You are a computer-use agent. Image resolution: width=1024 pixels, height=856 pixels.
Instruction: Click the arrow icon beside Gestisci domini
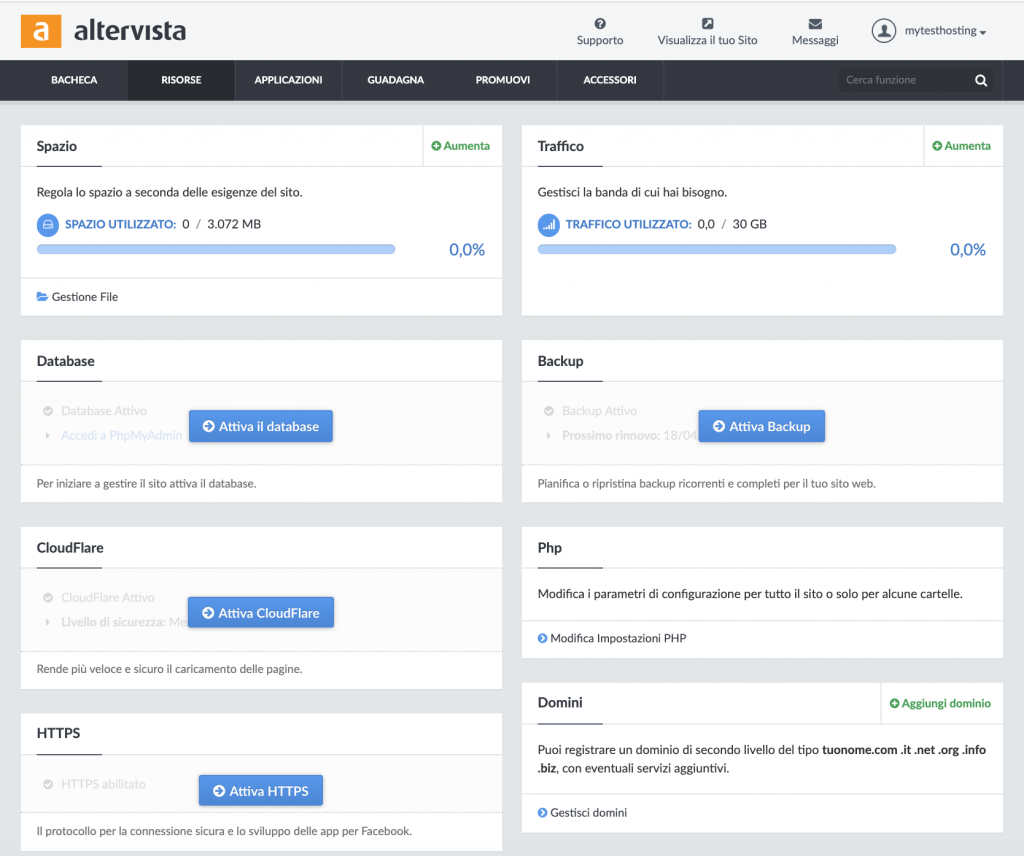(542, 812)
